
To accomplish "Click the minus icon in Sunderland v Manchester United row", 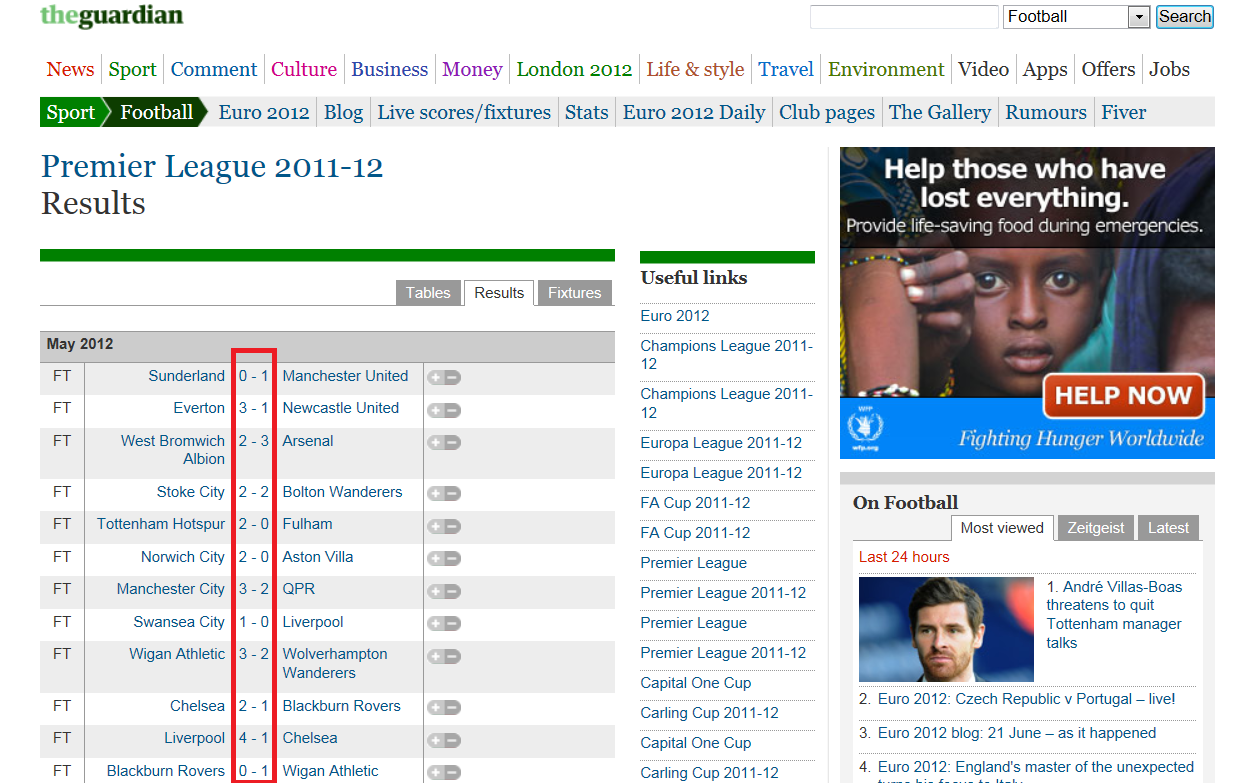I will (453, 378).
